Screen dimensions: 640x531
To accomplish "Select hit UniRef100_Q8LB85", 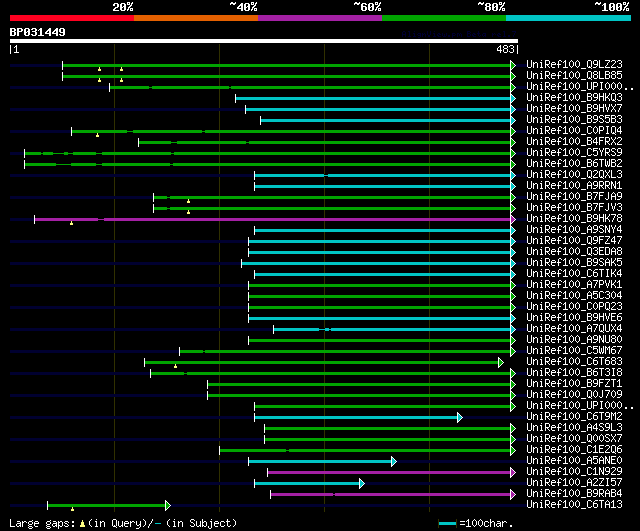I will pos(574,76).
